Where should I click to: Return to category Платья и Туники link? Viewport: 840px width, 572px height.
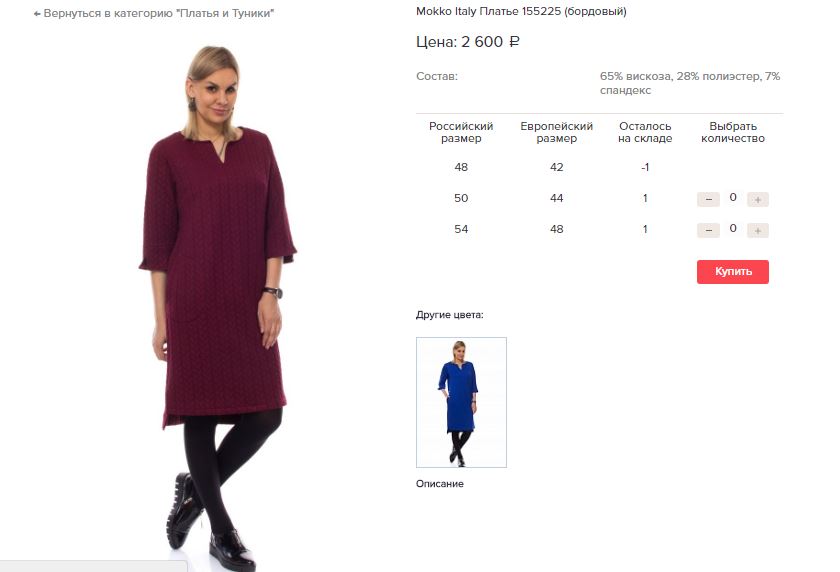[154, 13]
